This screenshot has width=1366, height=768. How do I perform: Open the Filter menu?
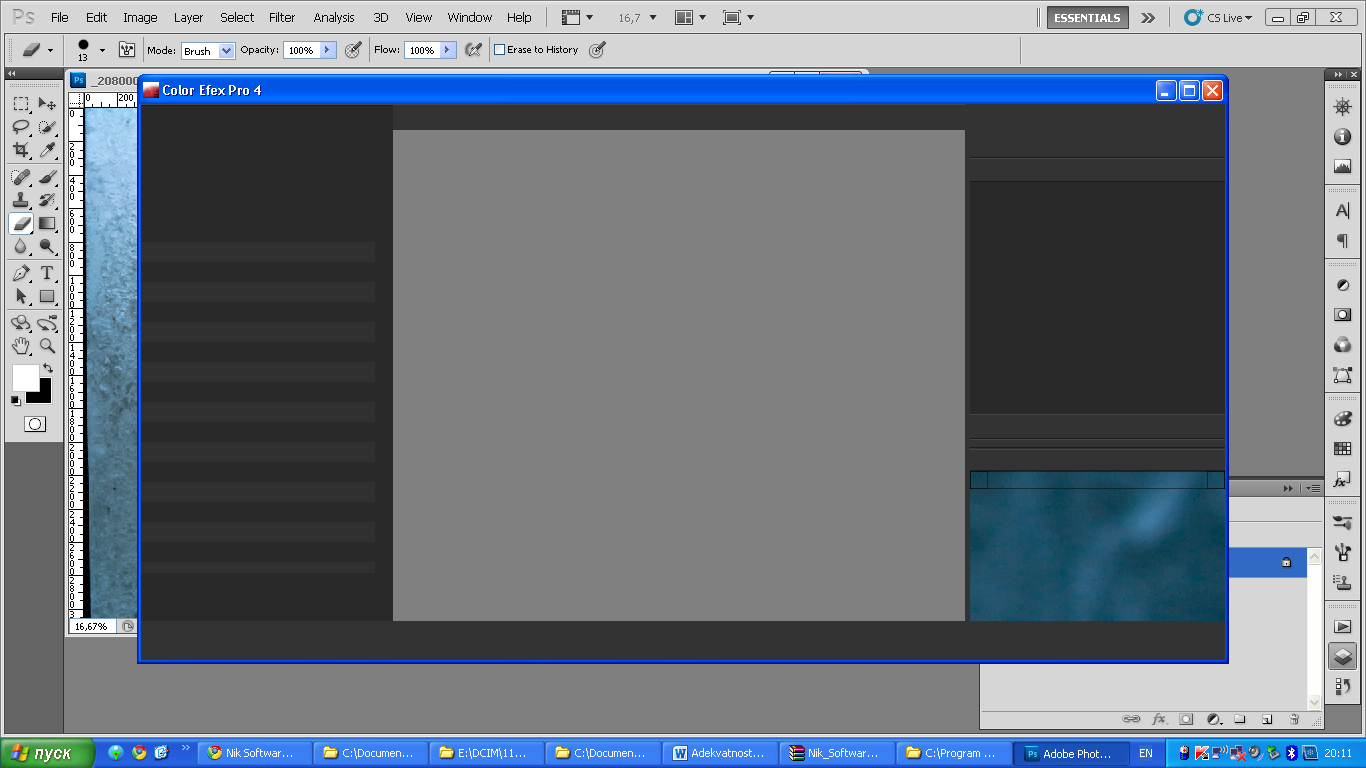tap(282, 17)
